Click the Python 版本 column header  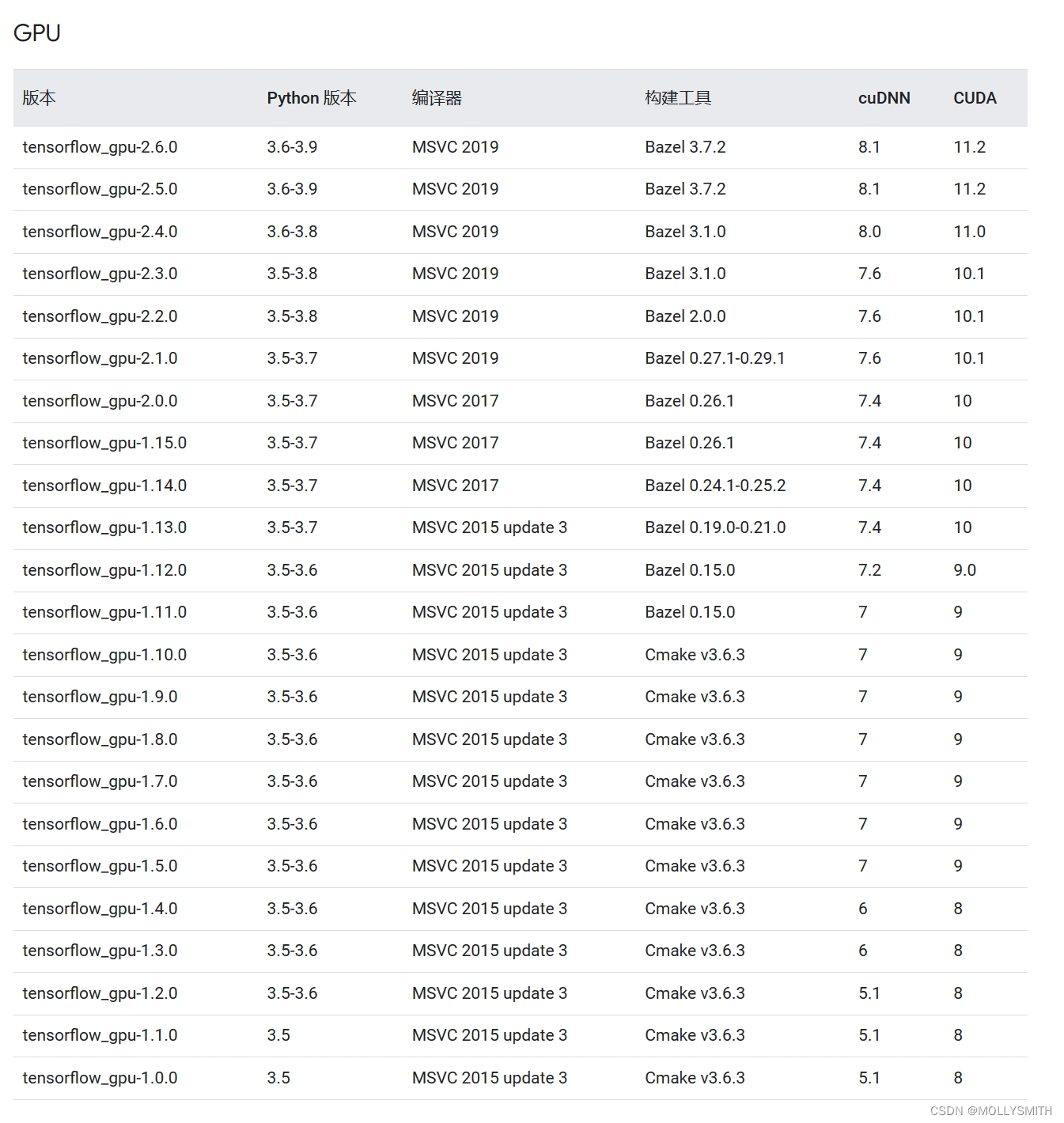point(312,98)
